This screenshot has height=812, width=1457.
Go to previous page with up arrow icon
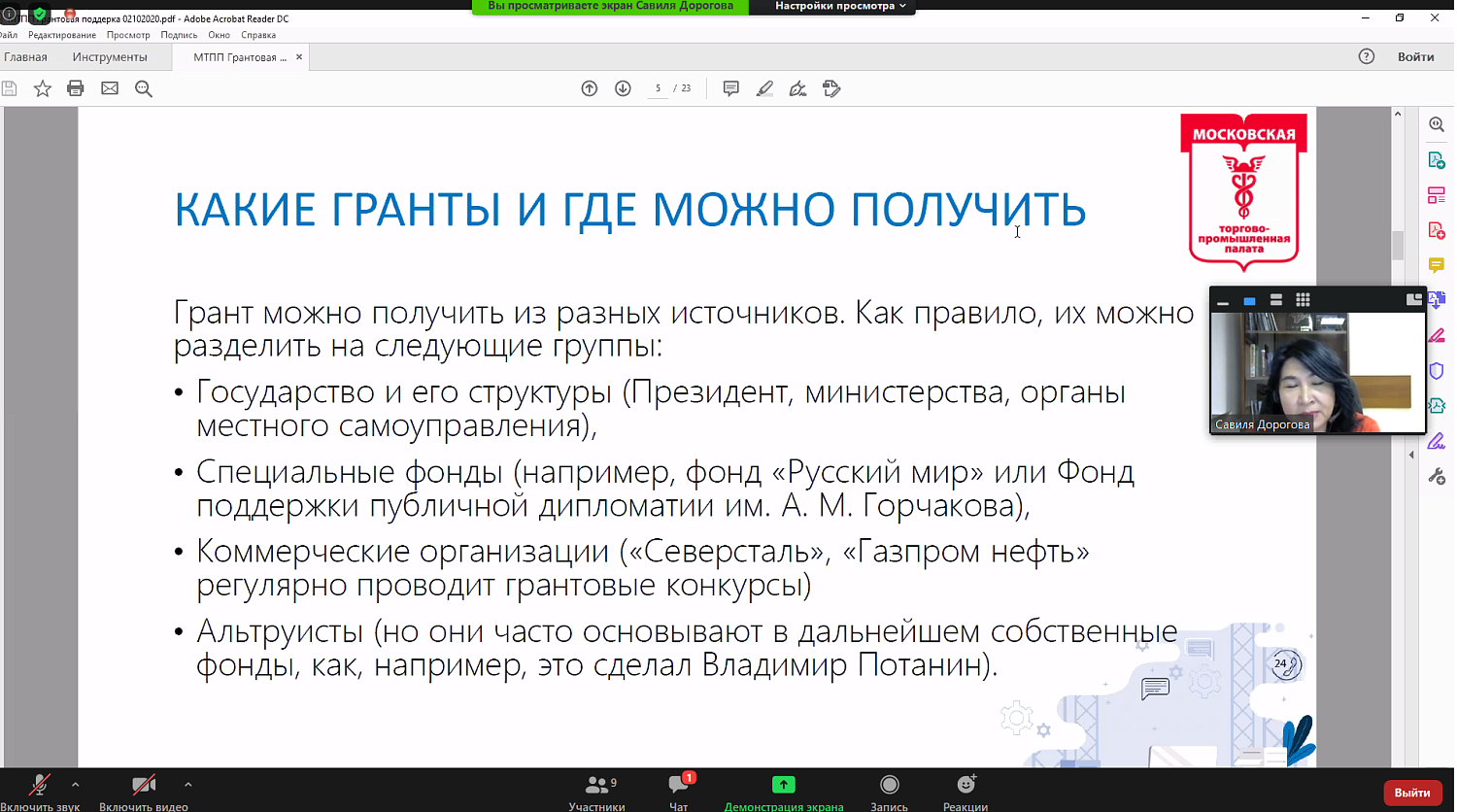coord(590,88)
